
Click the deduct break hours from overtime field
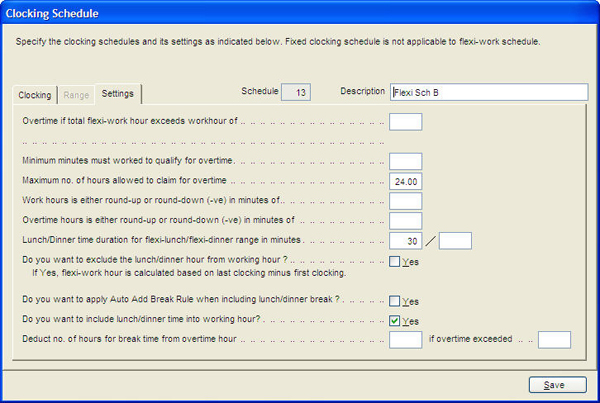click(406, 340)
